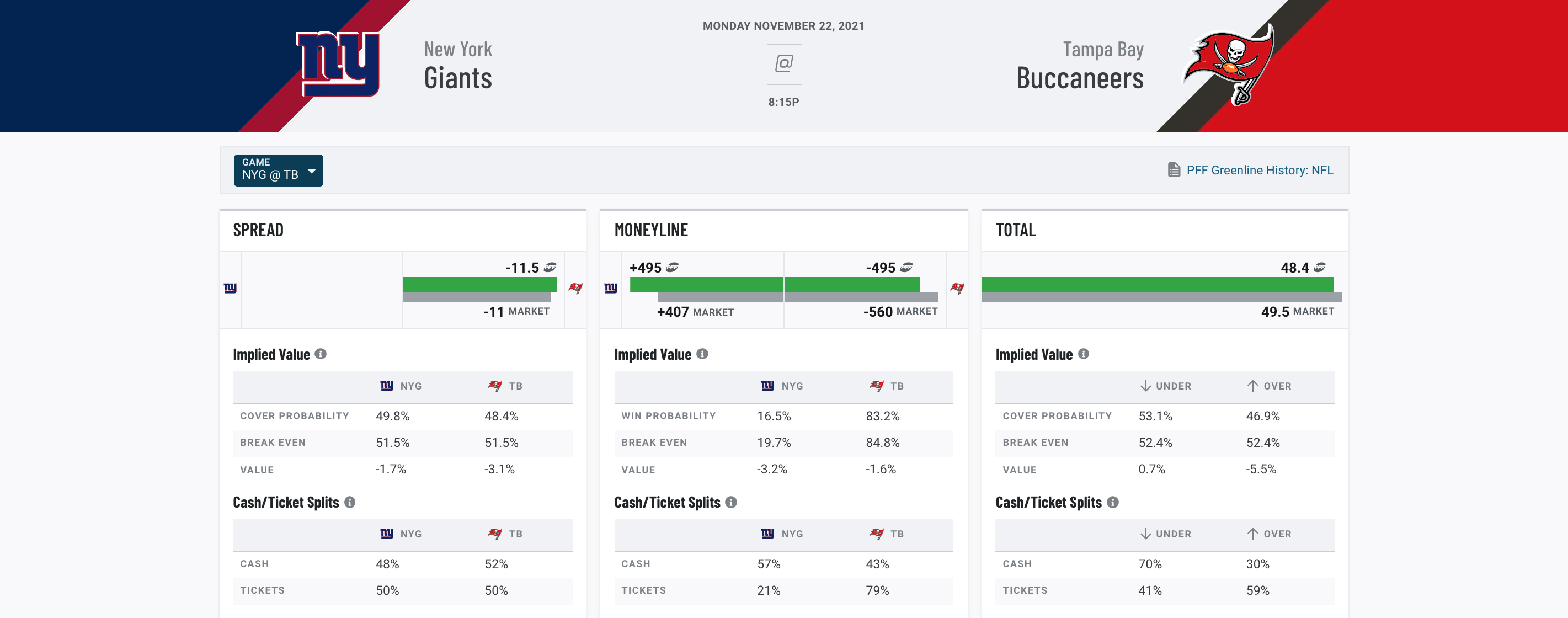Click the 8:15P kickoff time

(783, 102)
